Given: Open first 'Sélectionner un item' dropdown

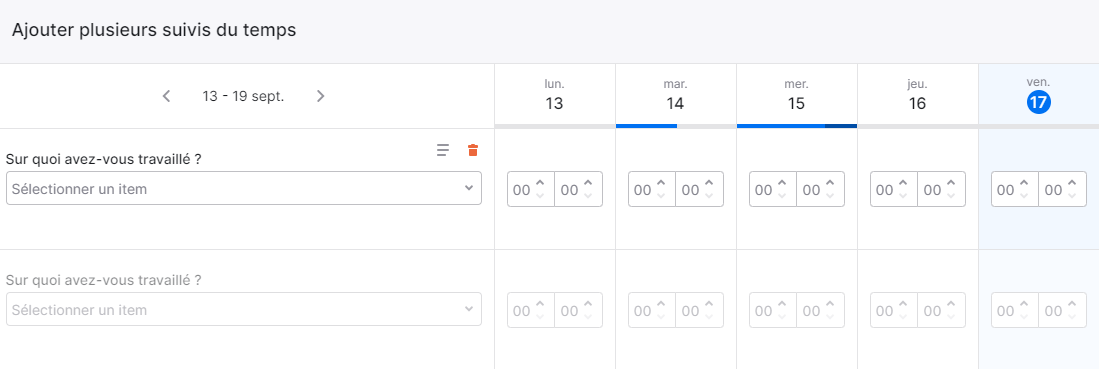Looking at the screenshot, I should pos(244,189).
